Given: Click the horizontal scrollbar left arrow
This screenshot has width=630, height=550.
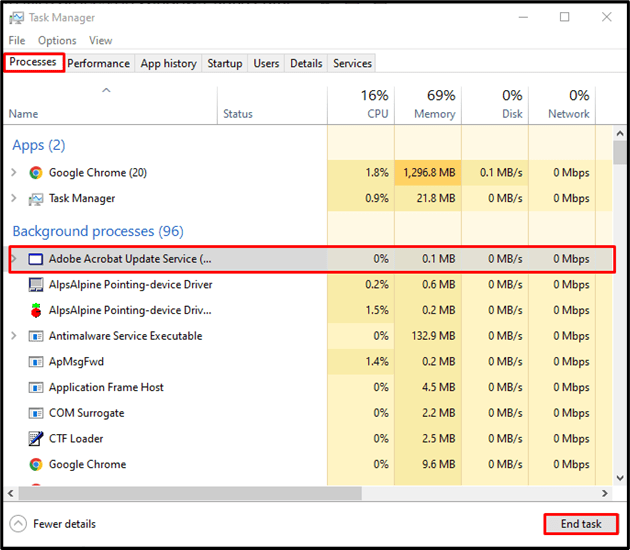Looking at the screenshot, I should point(10,493).
